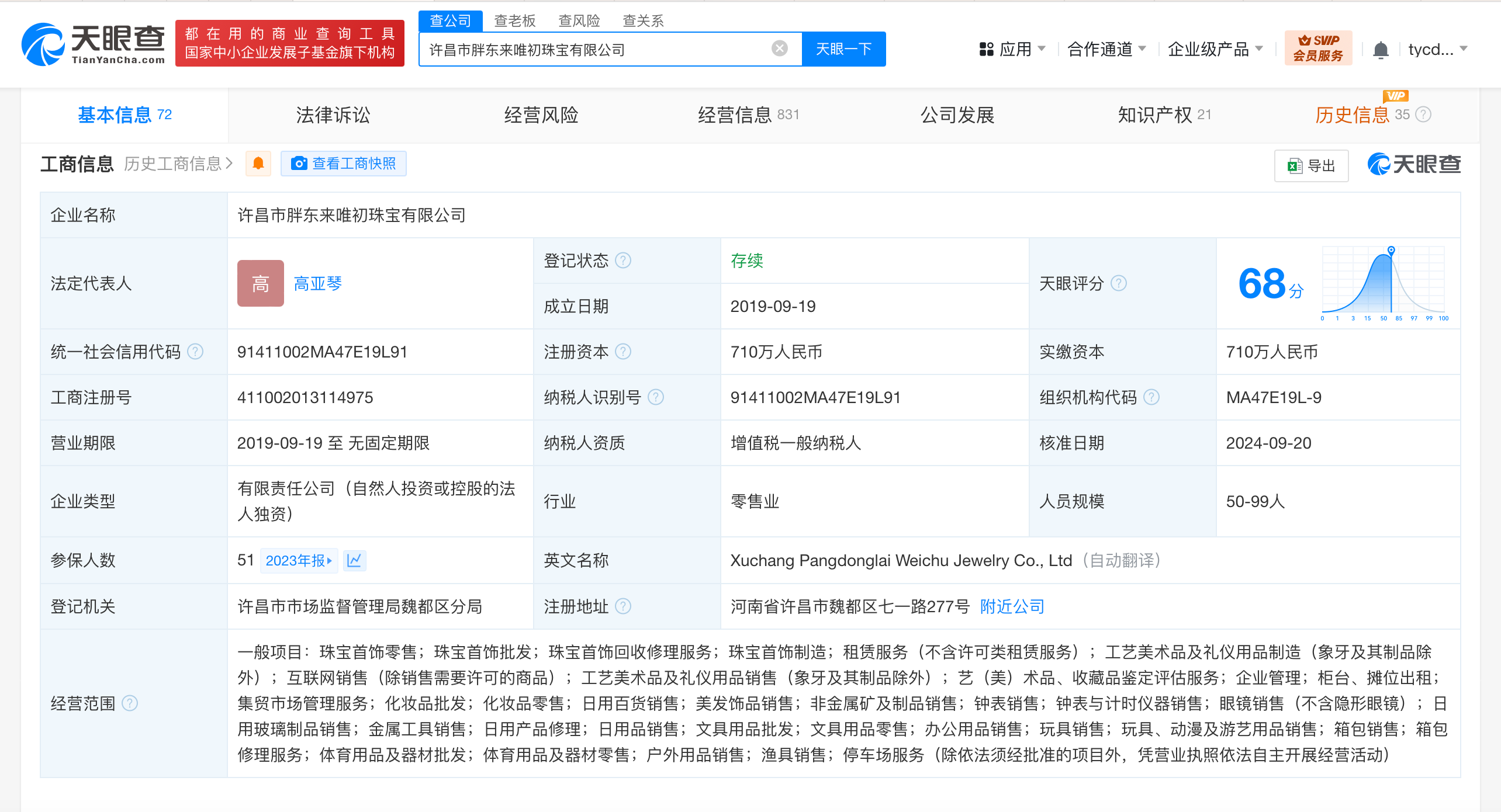Clear the search box with X icon
The width and height of the screenshot is (1501, 812).
(779, 48)
